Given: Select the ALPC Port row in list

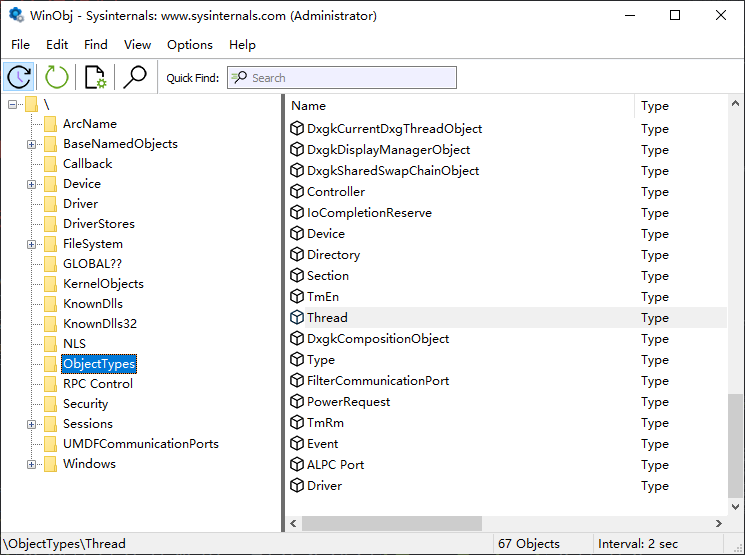Looking at the screenshot, I should pyautogui.click(x=507, y=465).
